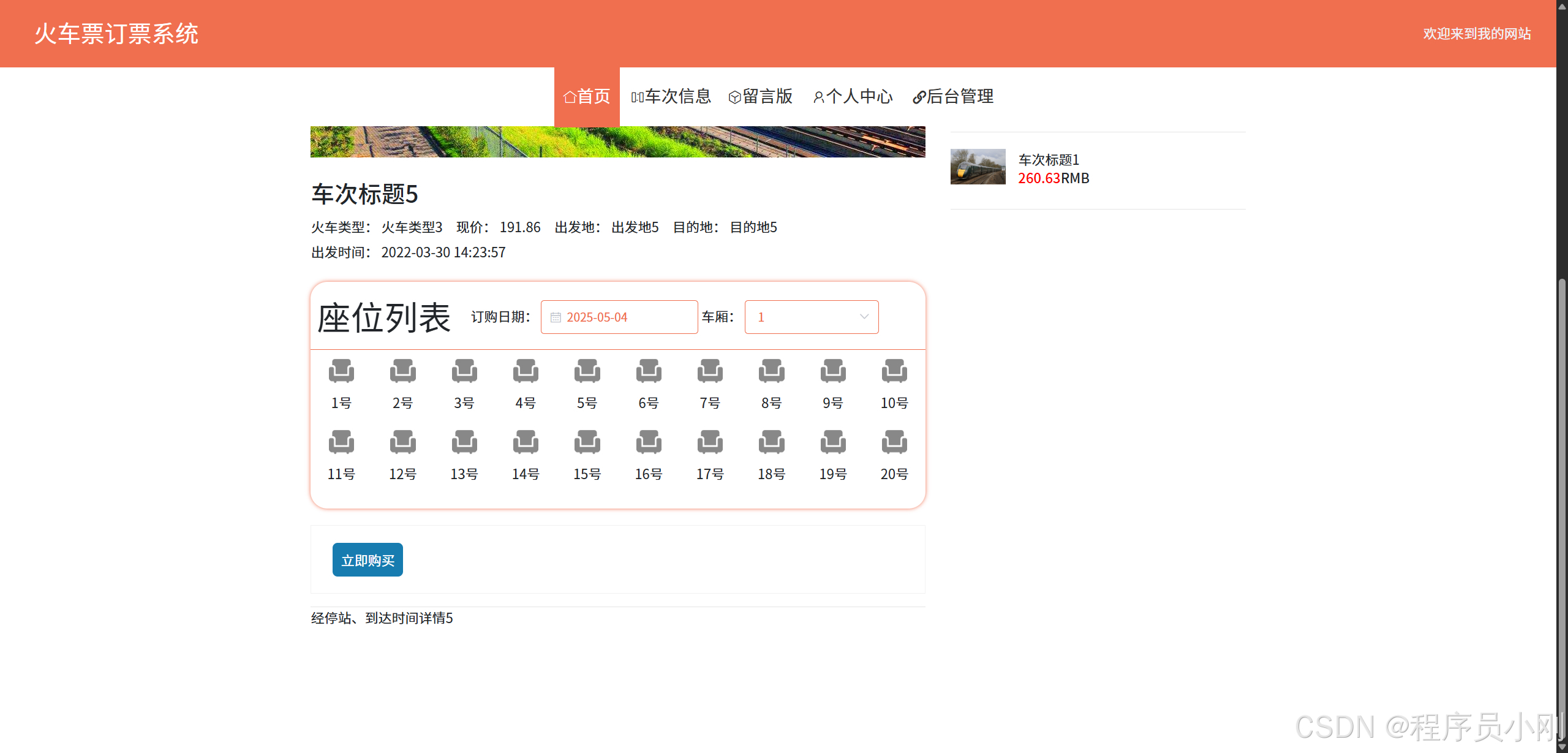The image size is (1568, 753).
Task: Pick seat 17号 armchair icon
Action: pyautogui.click(x=710, y=442)
